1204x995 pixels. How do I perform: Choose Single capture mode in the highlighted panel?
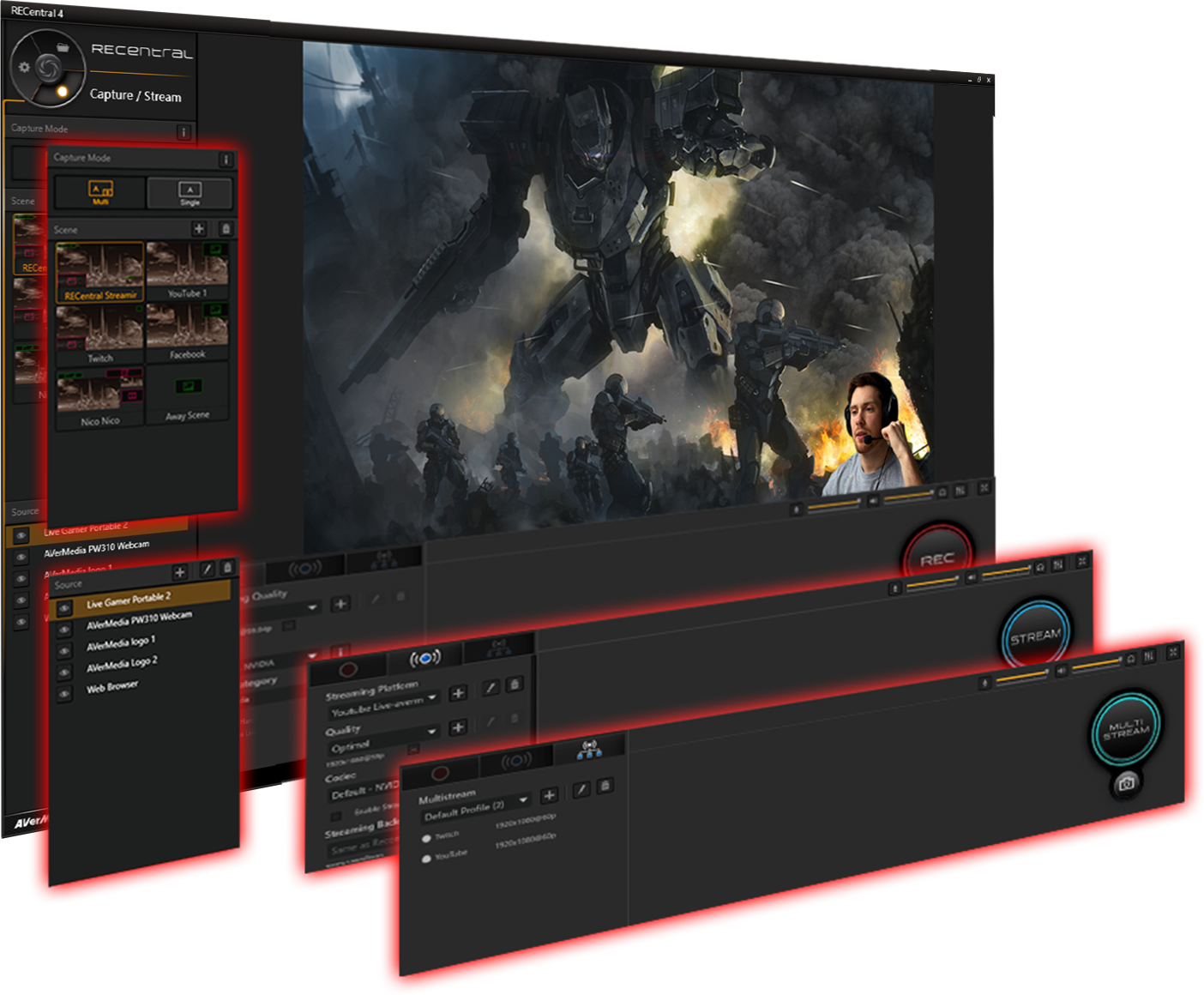tap(190, 192)
